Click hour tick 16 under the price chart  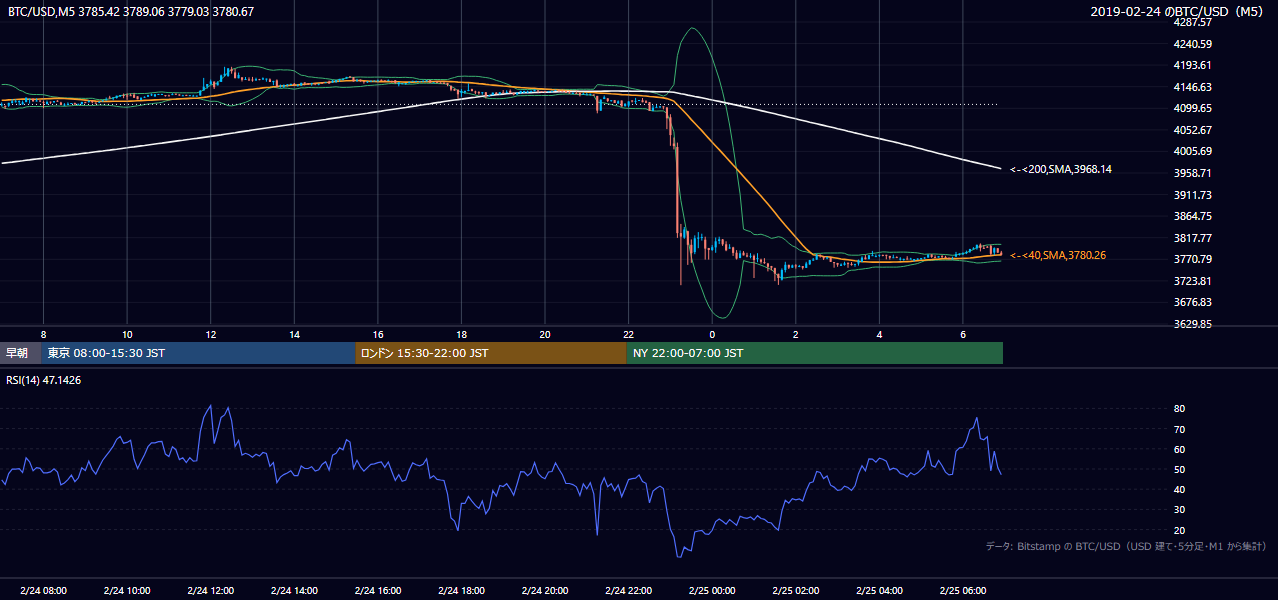click(x=378, y=334)
